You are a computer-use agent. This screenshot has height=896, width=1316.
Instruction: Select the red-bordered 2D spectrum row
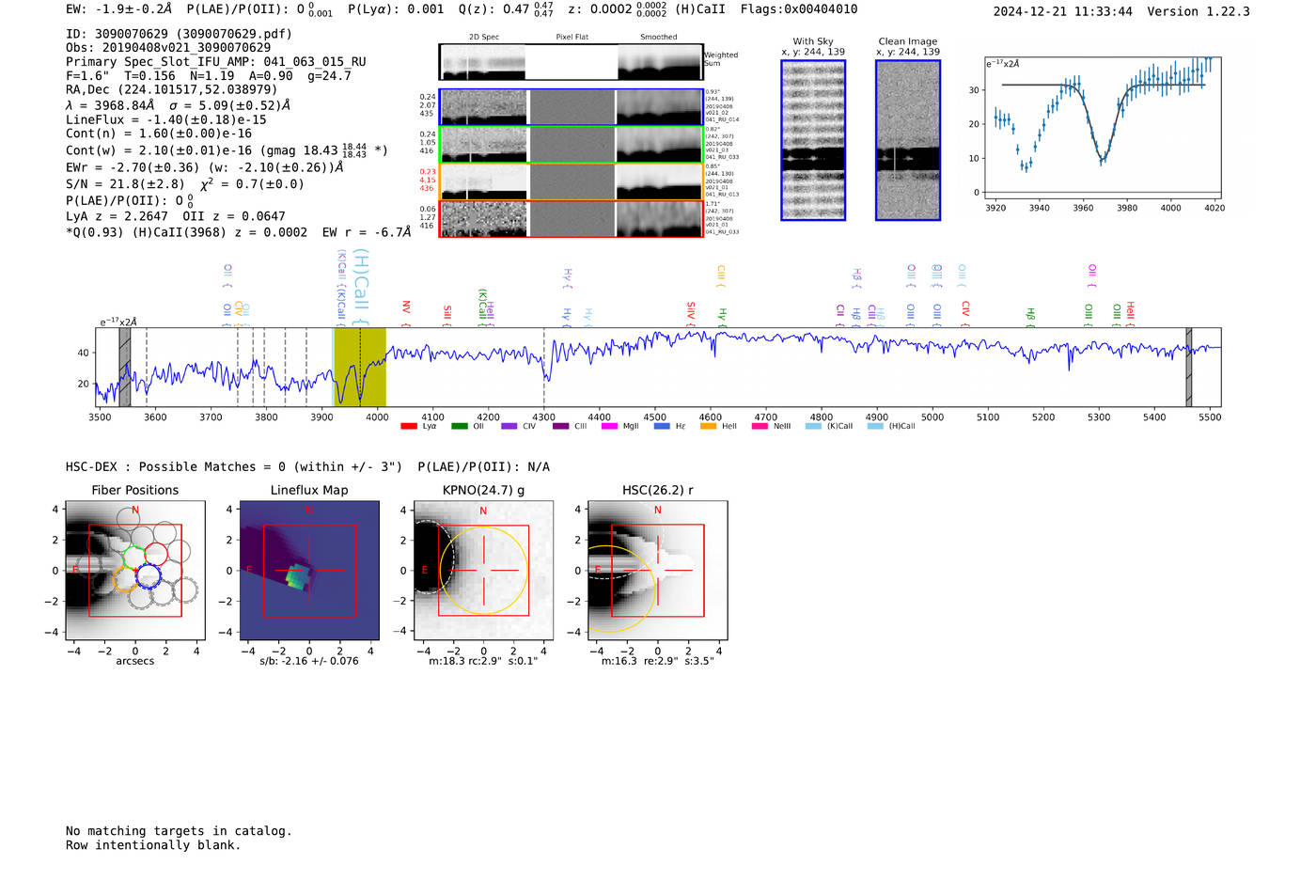click(x=572, y=219)
